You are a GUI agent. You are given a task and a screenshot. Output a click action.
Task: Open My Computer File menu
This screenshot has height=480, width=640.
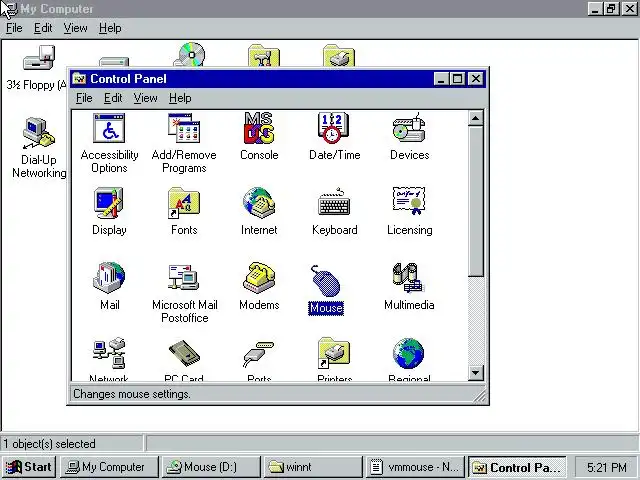pos(14,28)
